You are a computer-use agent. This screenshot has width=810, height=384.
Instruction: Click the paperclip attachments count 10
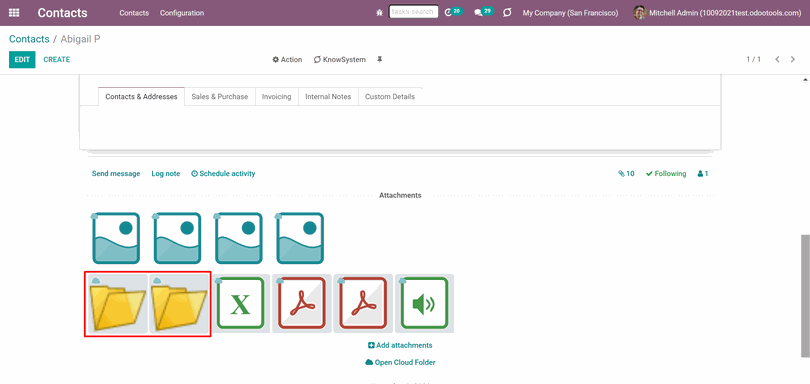pyautogui.click(x=626, y=174)
